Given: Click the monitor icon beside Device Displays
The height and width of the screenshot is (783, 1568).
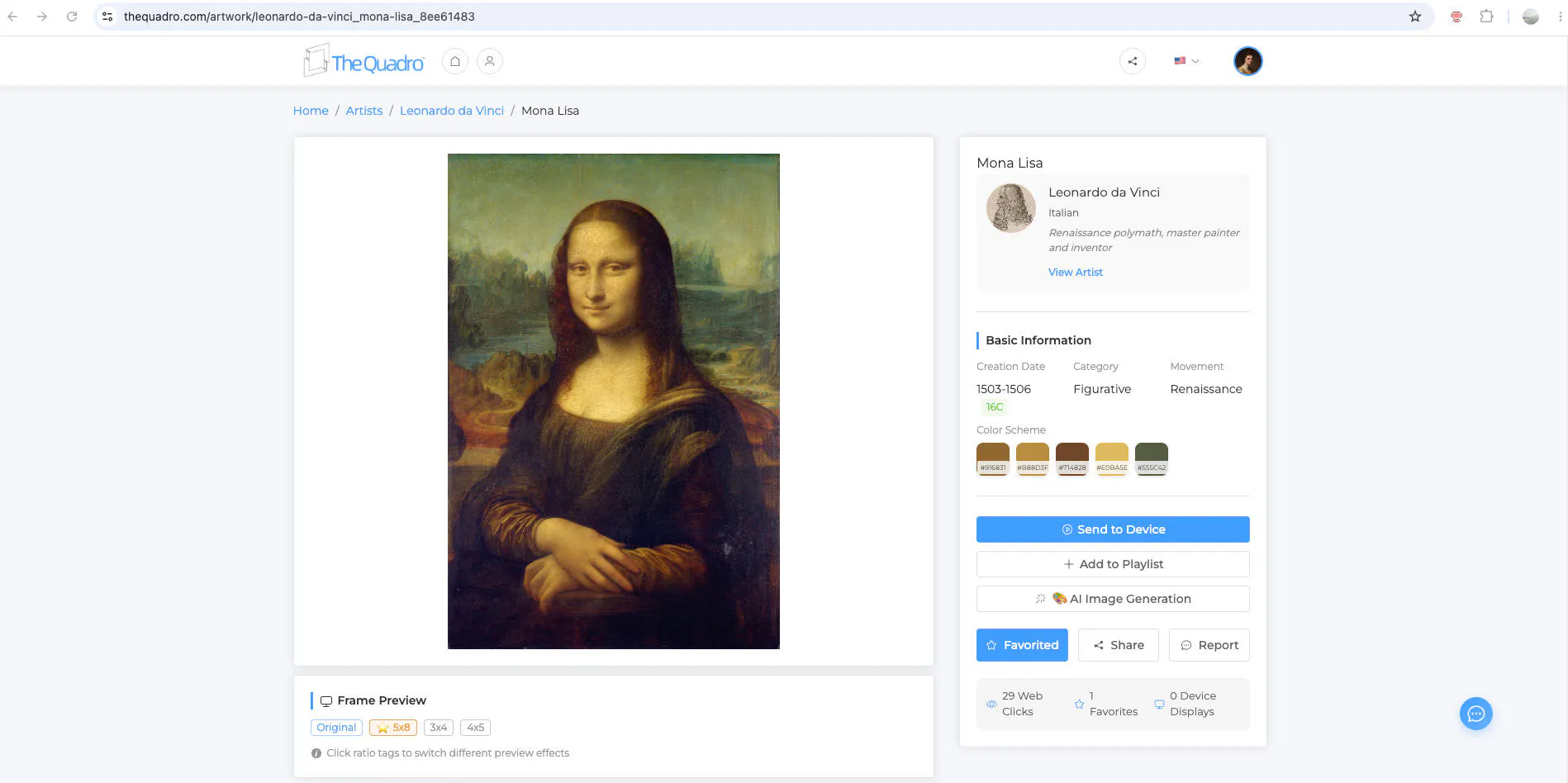Looking at the screenshot, I should pyautogui.click(x=1159, y=705).
